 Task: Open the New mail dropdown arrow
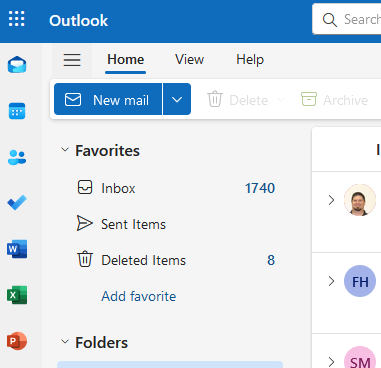pyautogui.click(x=177, y=99)
